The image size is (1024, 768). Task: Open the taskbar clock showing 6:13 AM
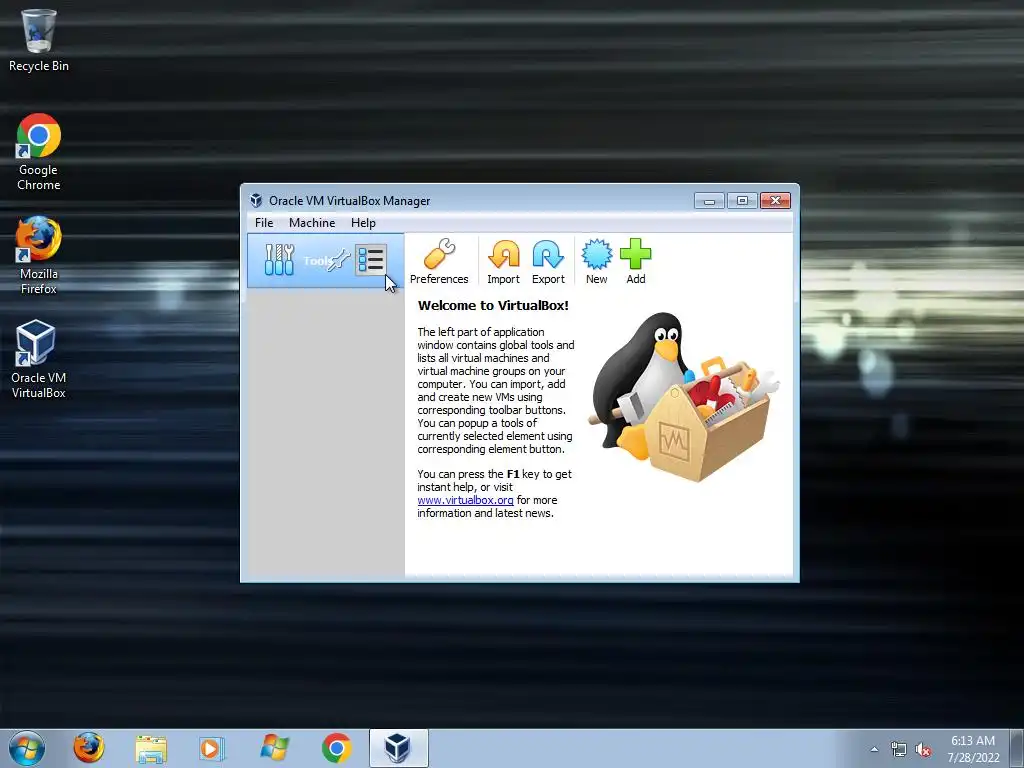coord(973,749)
